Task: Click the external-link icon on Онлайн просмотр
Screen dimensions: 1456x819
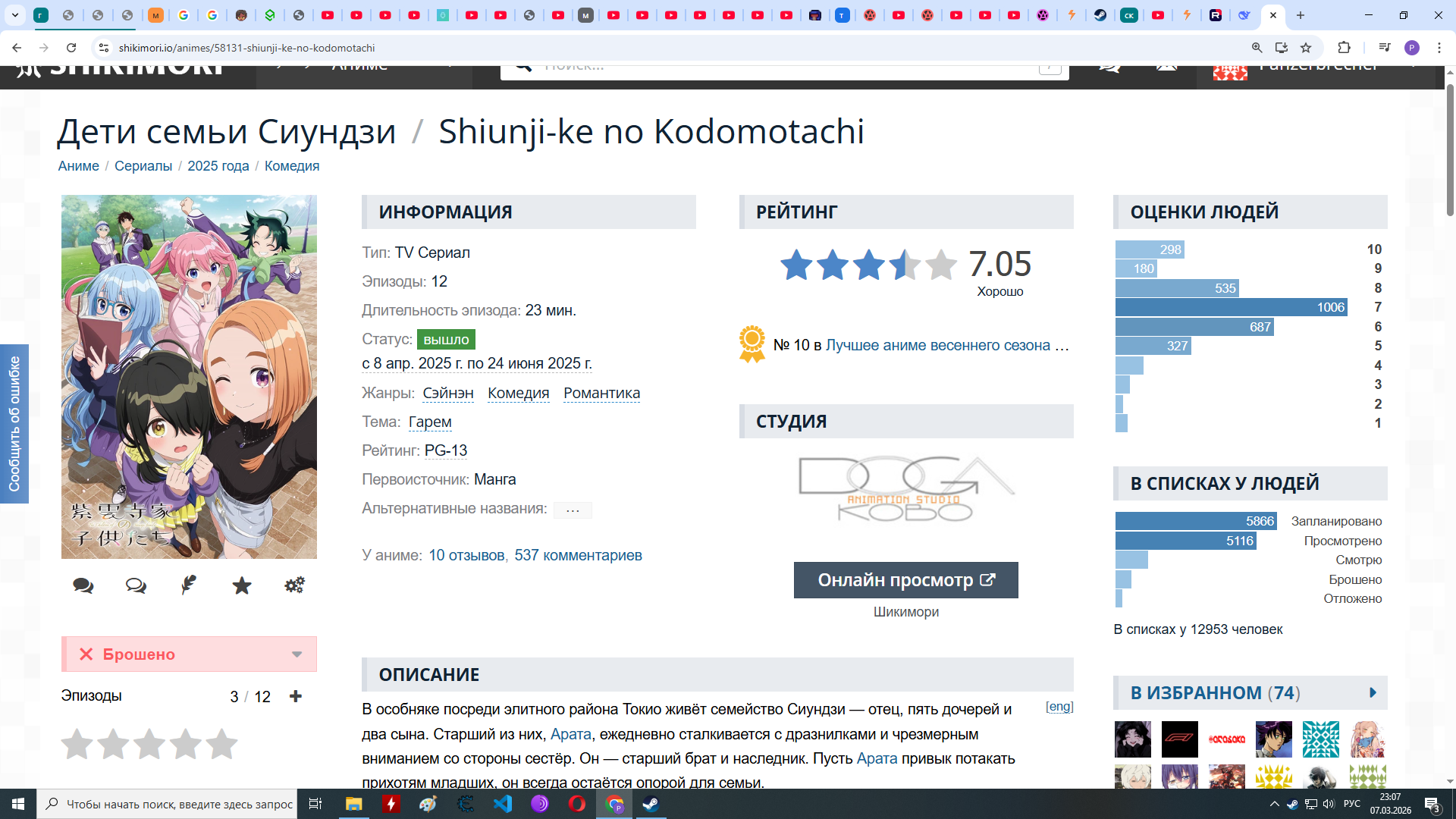Action: click(987, 580)
